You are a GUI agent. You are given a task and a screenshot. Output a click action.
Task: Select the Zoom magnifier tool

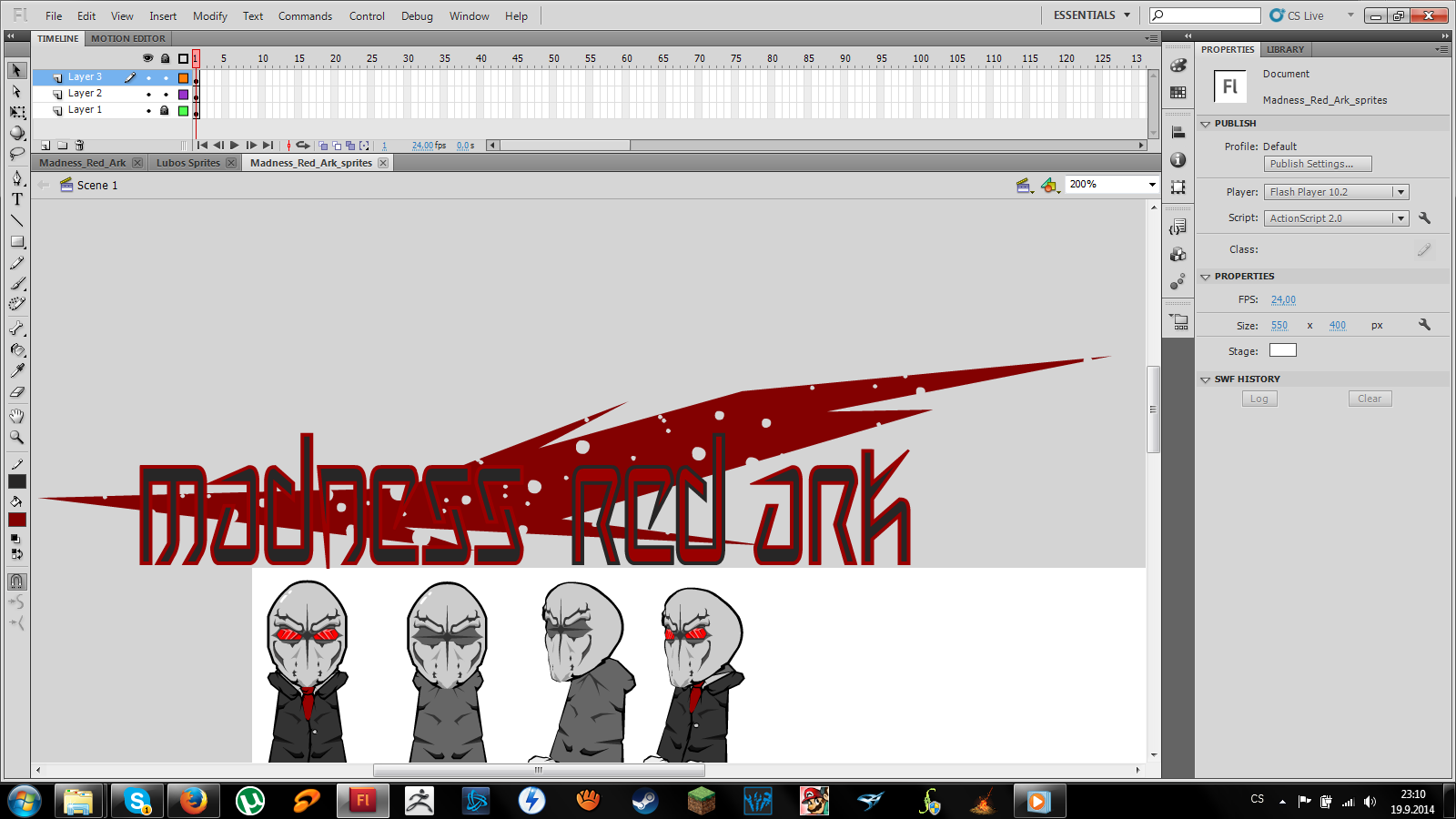(x=16, y=437)
